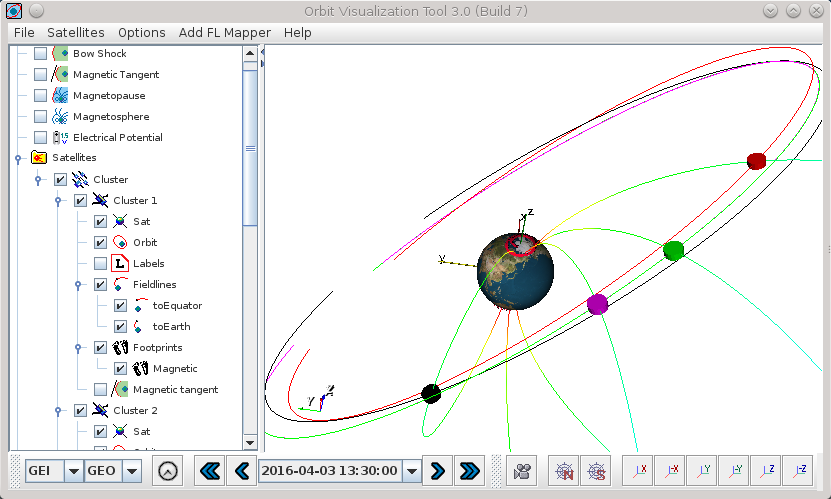Uncheck the Magnetic footprints checkbox
Screen dimensions: 831x499
[120, 369]
